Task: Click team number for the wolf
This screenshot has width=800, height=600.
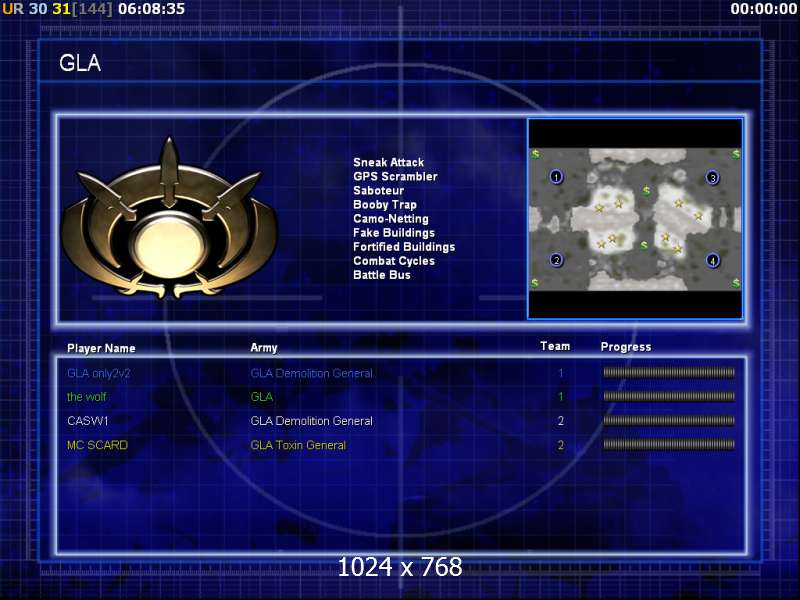Action: [561, 396]
